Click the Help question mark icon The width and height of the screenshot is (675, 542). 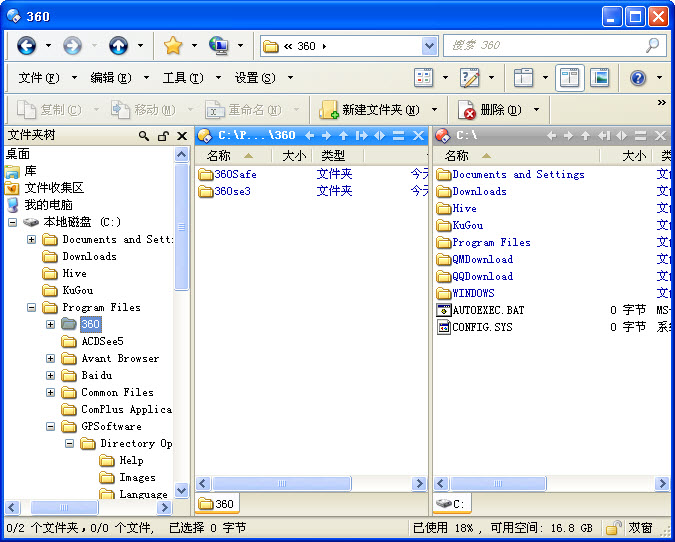tap(637, 78)
